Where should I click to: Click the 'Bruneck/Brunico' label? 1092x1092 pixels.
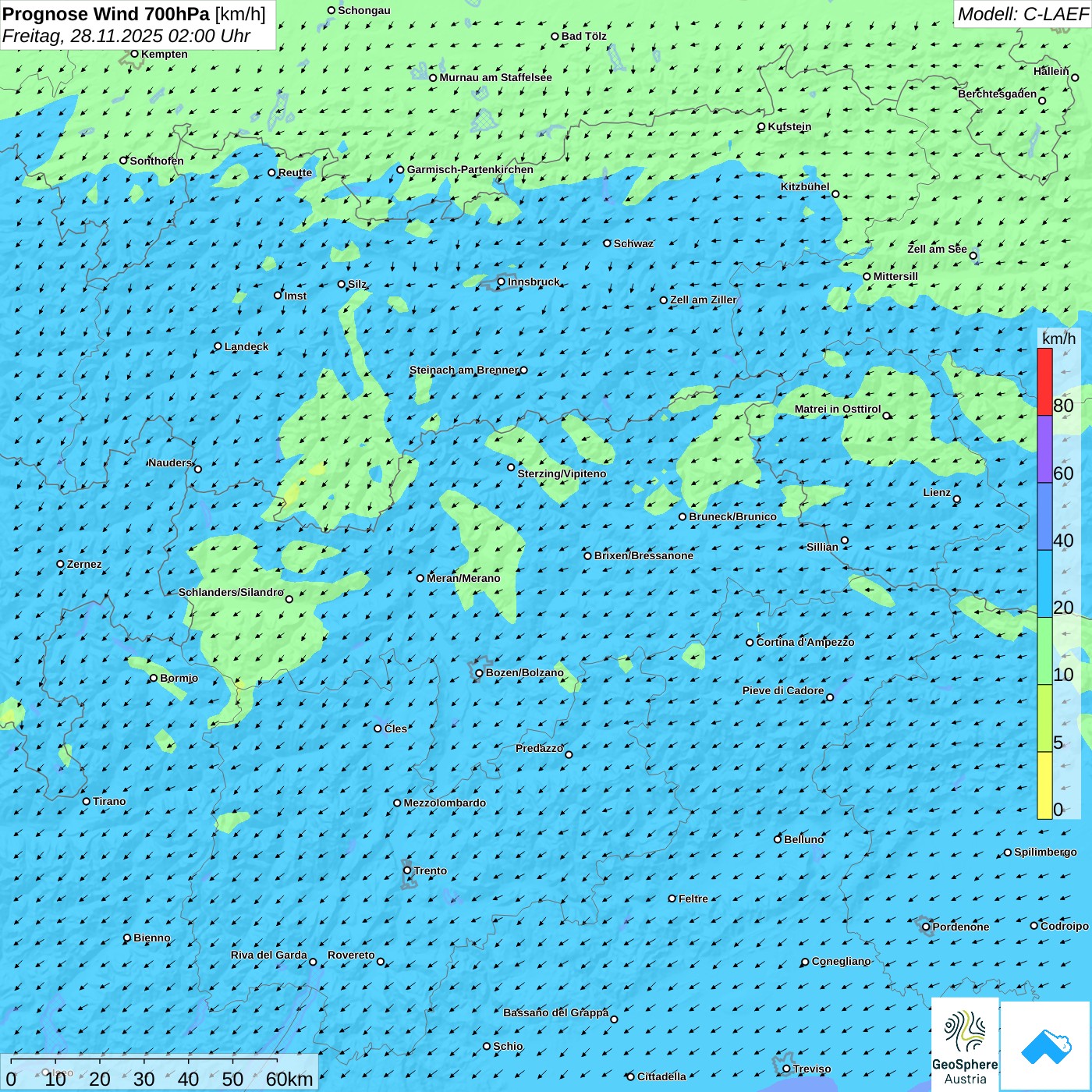732,516
